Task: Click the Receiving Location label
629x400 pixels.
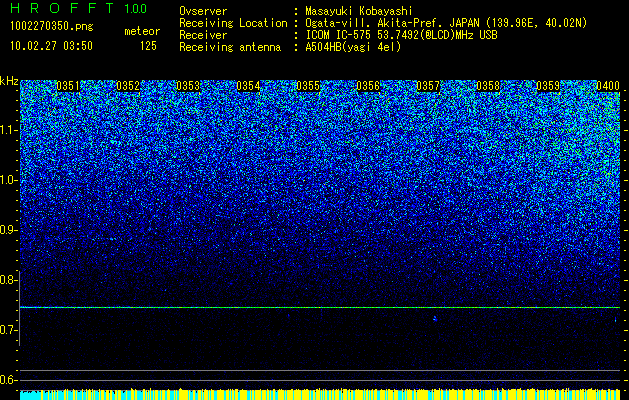Action: point(233,23)
